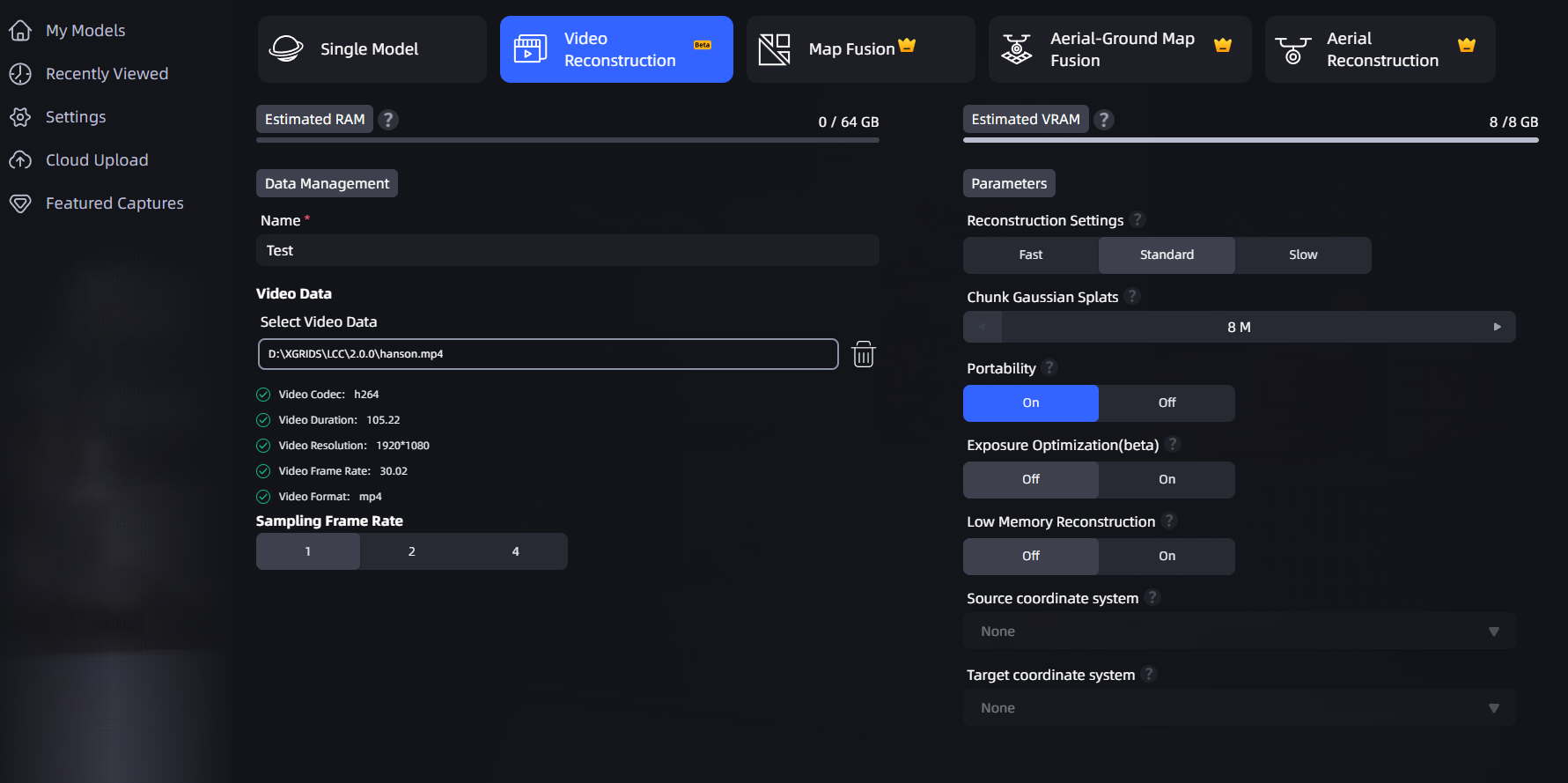Open help icon next to Portability
1568x783 pixels.
(x=1049, y=367)
